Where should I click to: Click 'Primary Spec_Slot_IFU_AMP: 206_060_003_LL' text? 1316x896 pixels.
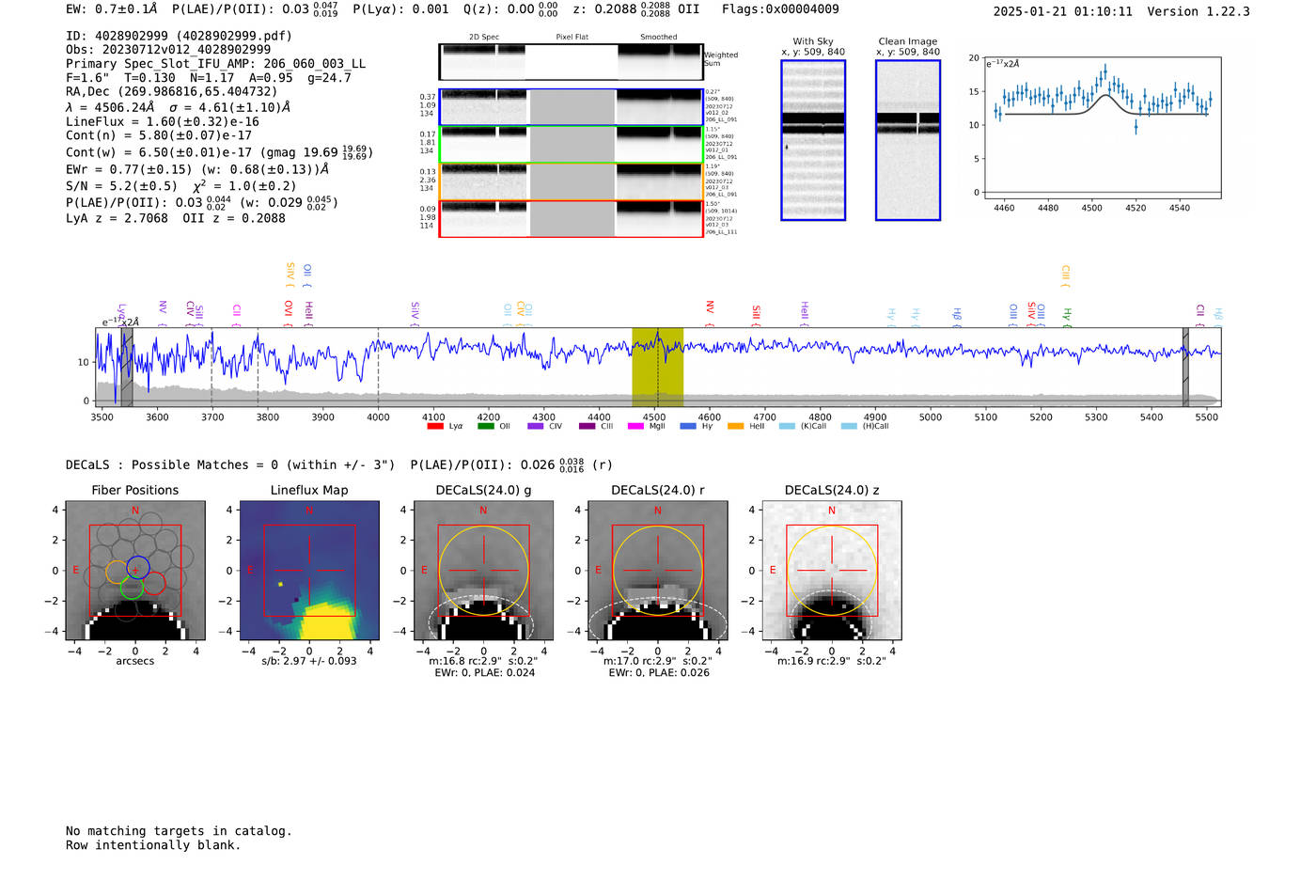216,64
